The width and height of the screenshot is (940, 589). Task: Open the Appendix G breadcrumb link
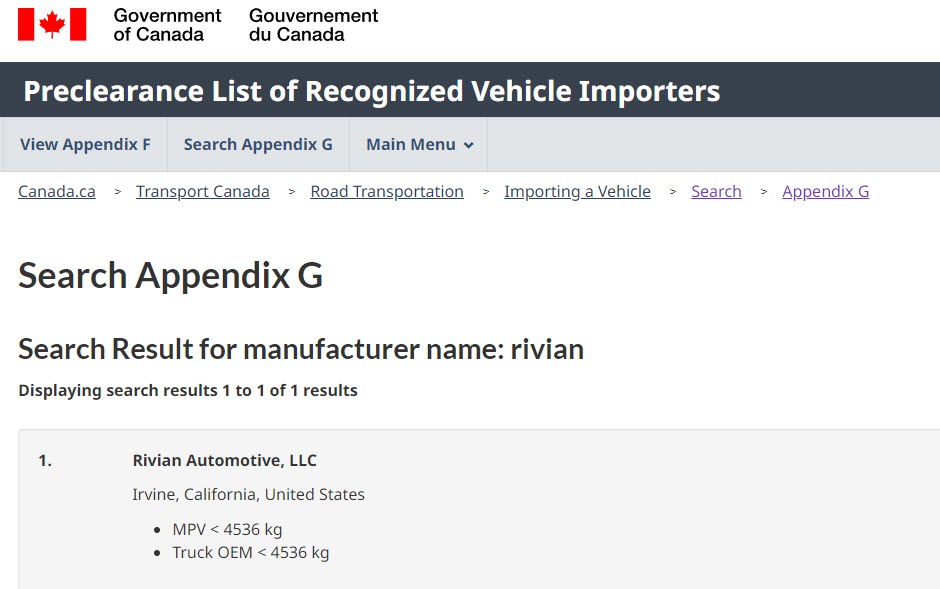coord(825,191)
